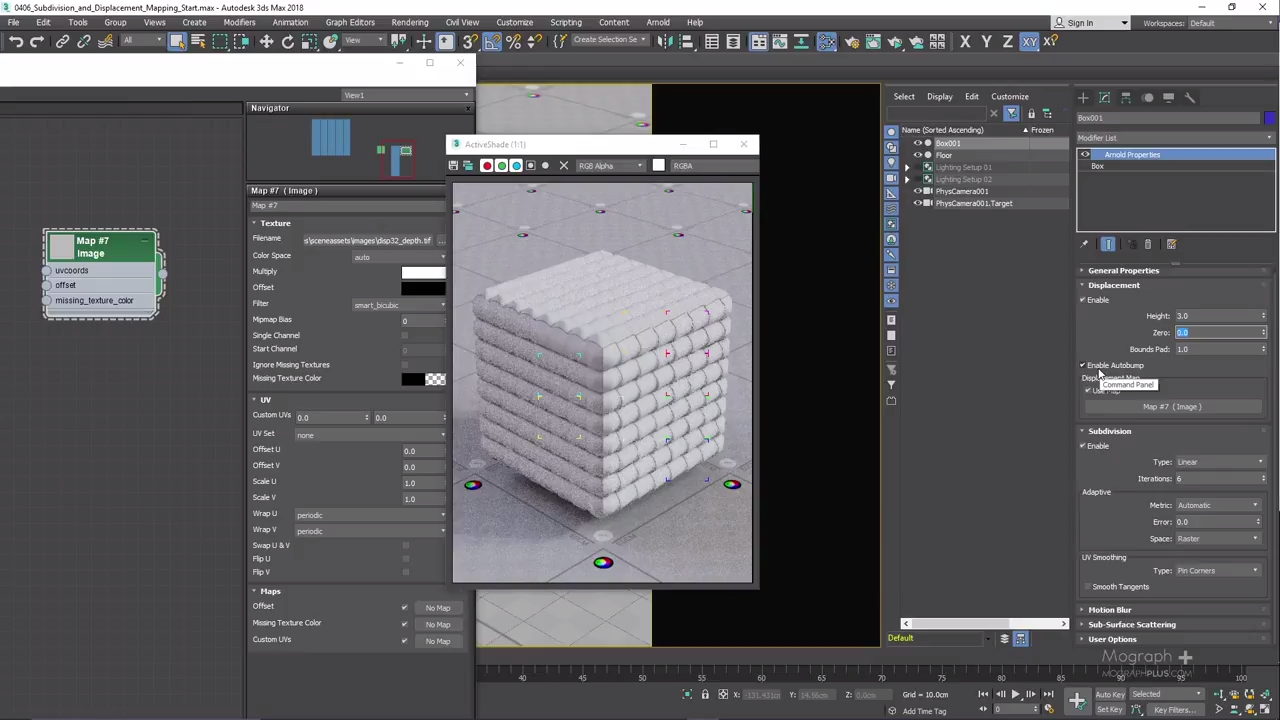
Task: Open the Graph Editors menu
Action: click(x=350, y=22)
